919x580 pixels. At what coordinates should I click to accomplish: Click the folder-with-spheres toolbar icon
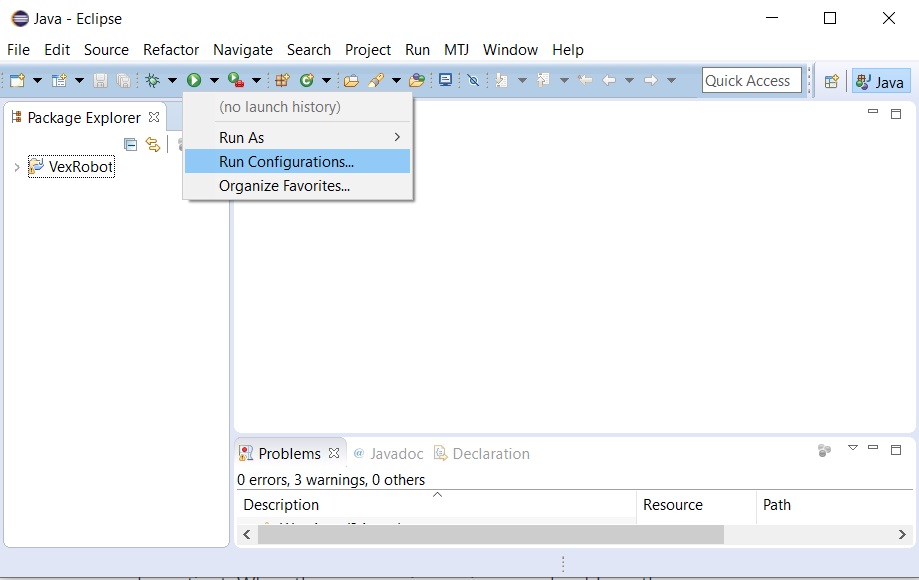[417, 80]
